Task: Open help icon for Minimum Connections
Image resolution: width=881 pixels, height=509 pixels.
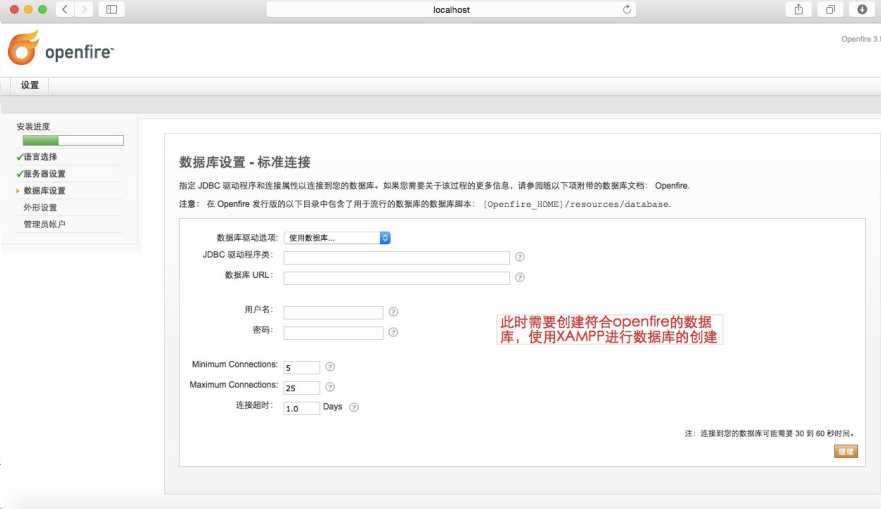Action: [x=330, y=366]
